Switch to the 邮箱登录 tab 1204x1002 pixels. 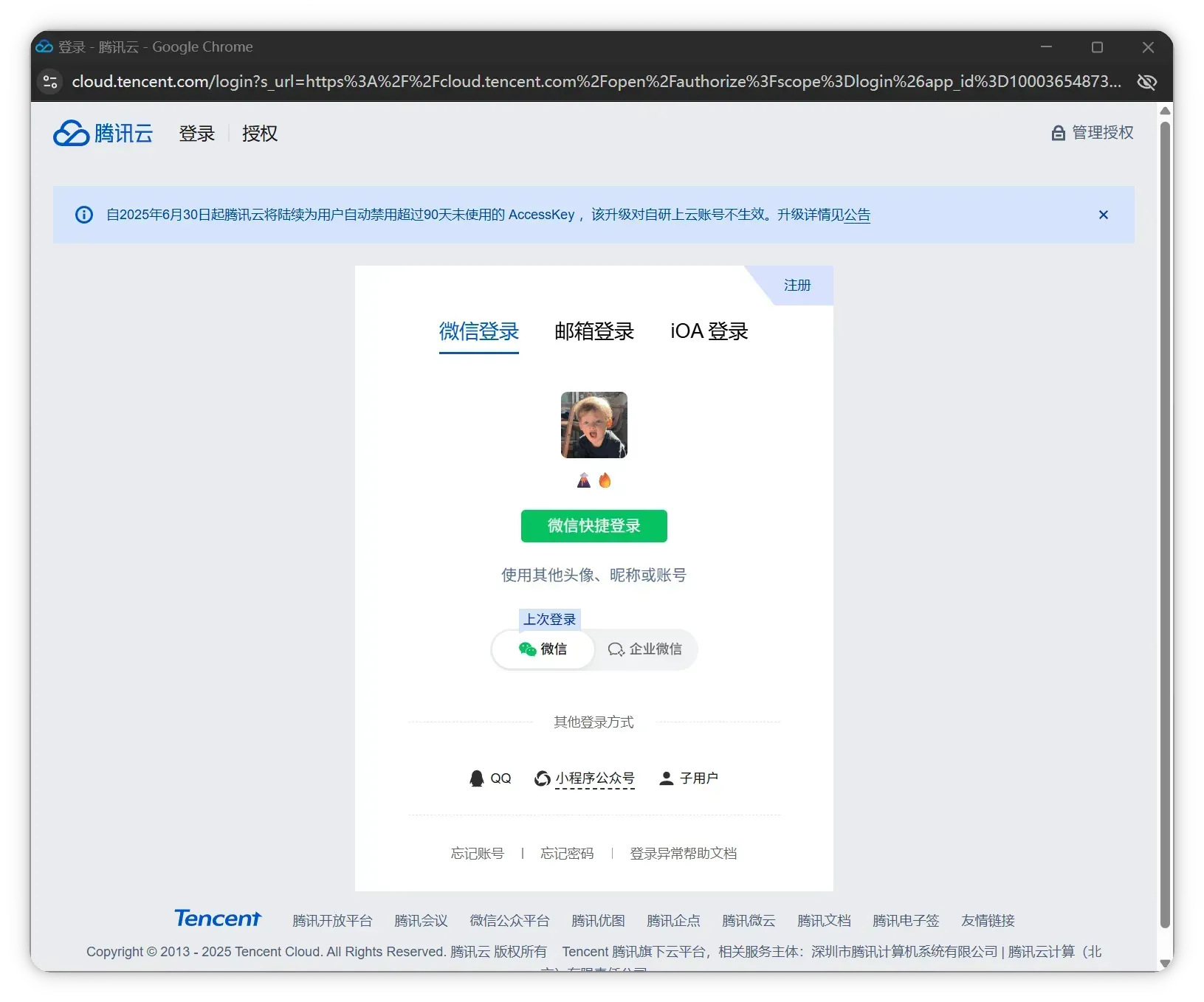594,331
